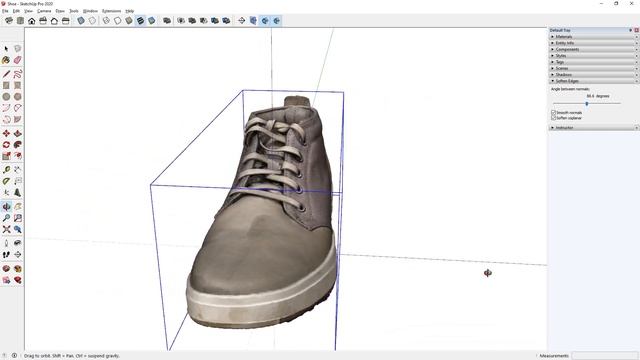Open the File menu
Viewport: 640px width, 360px height.
click(x=5, y=11)
